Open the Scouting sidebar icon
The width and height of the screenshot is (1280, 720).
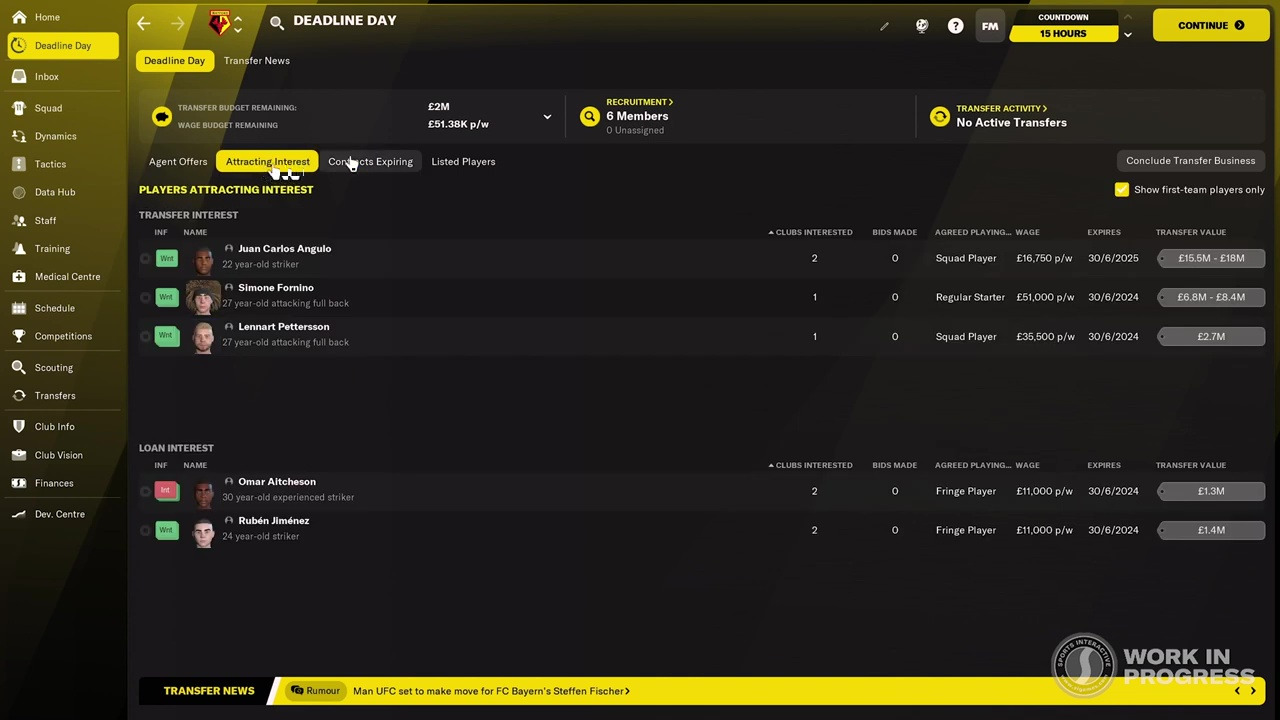tap(19, 367)
